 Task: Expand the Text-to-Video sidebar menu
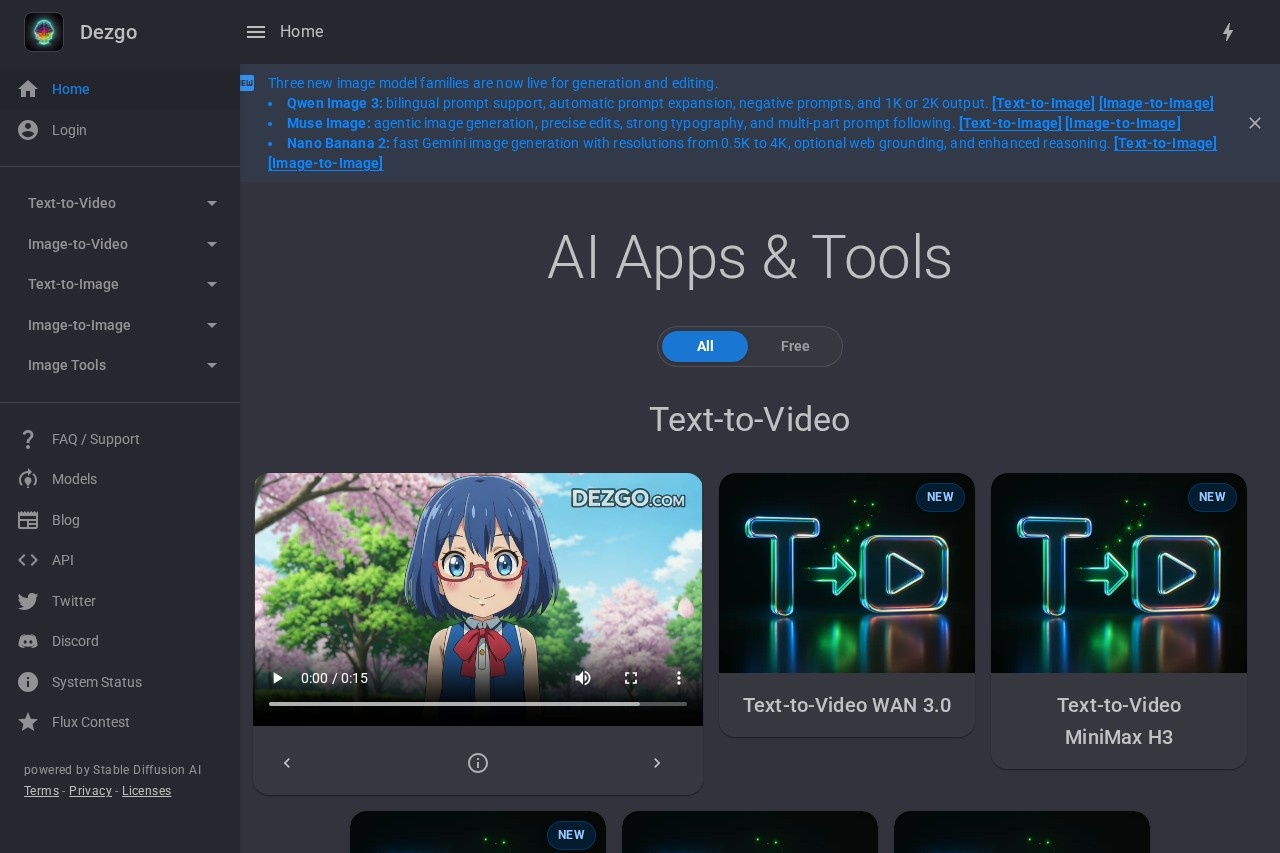tap(120, 203)
